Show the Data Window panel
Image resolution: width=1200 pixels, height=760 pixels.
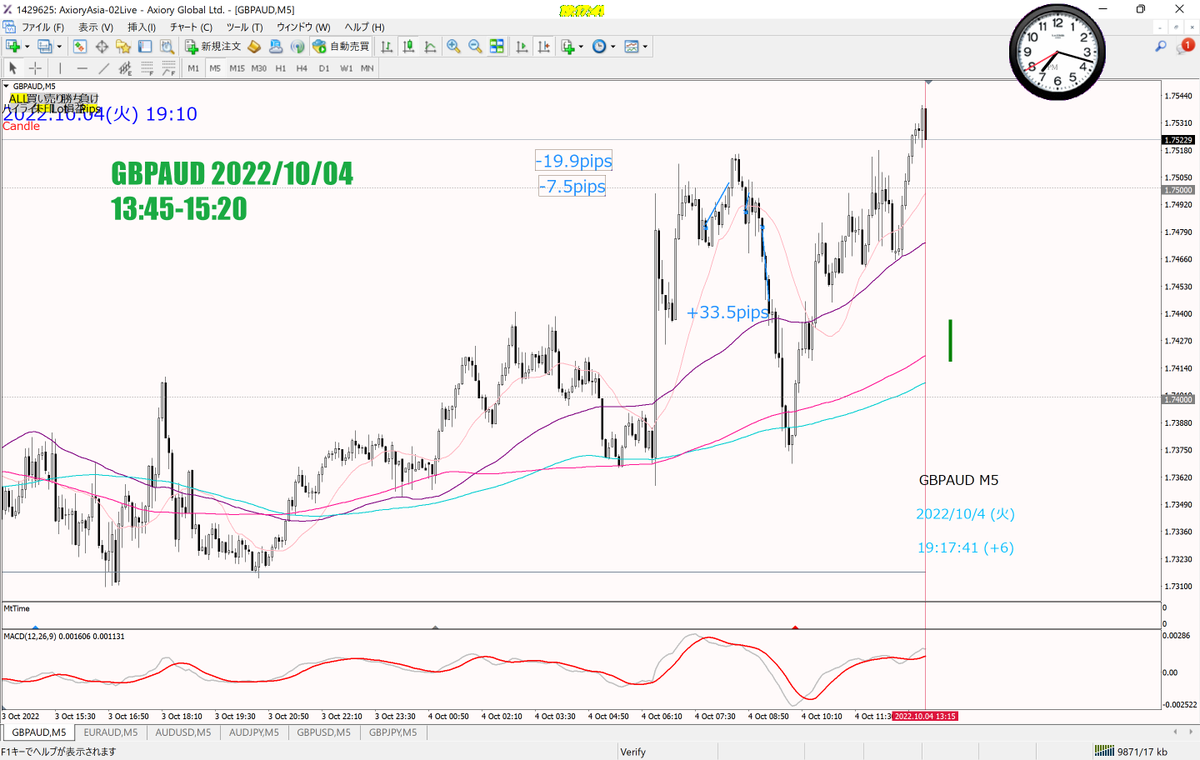102,46
